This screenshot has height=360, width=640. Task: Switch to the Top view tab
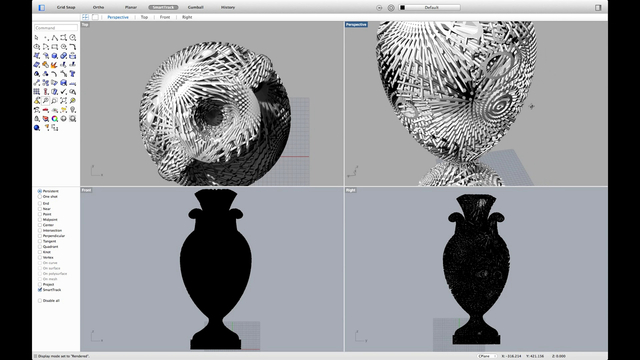144,17
